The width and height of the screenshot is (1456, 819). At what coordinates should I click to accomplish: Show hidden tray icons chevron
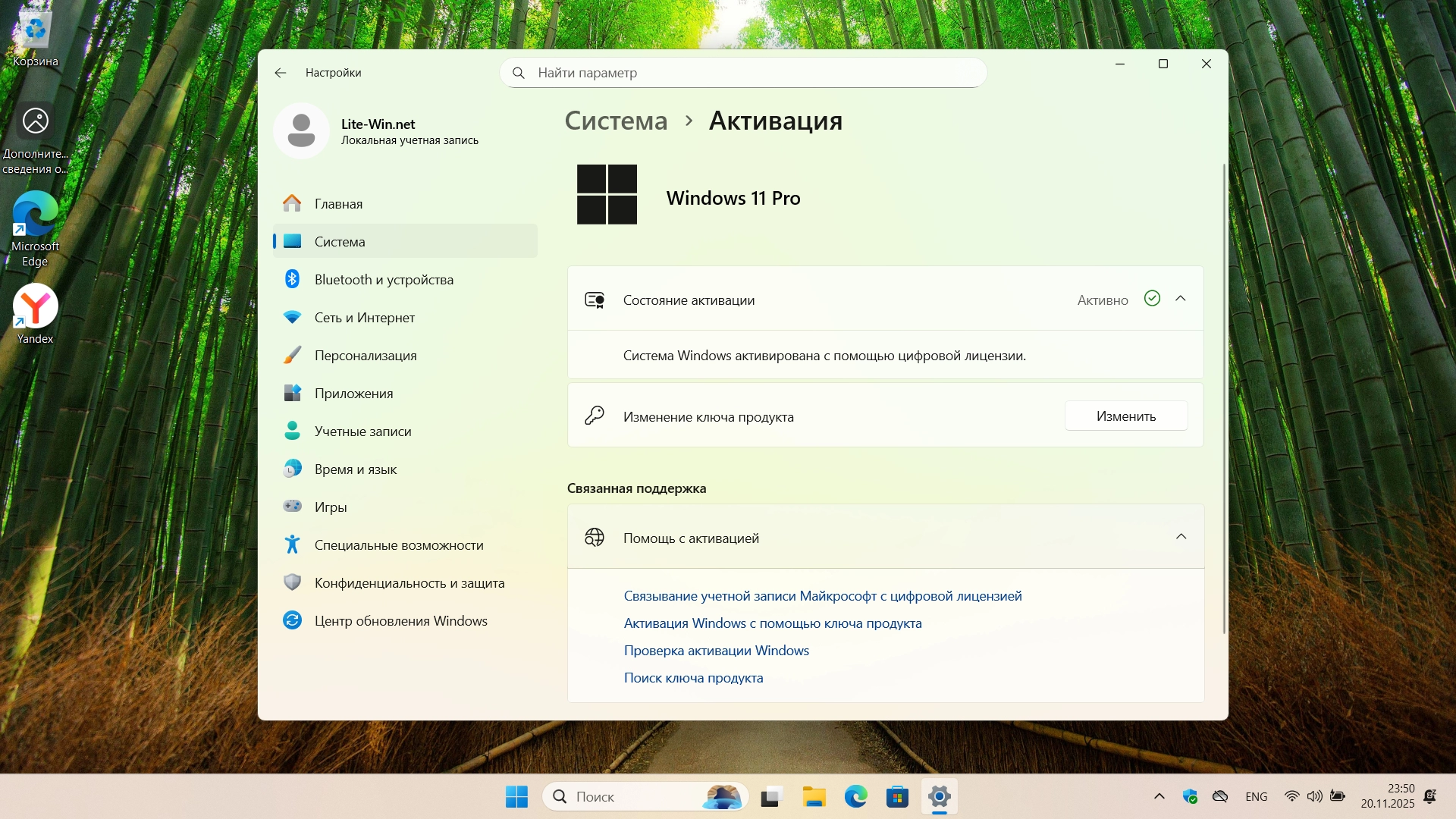pyautogui.click(x=1159, y=797)
